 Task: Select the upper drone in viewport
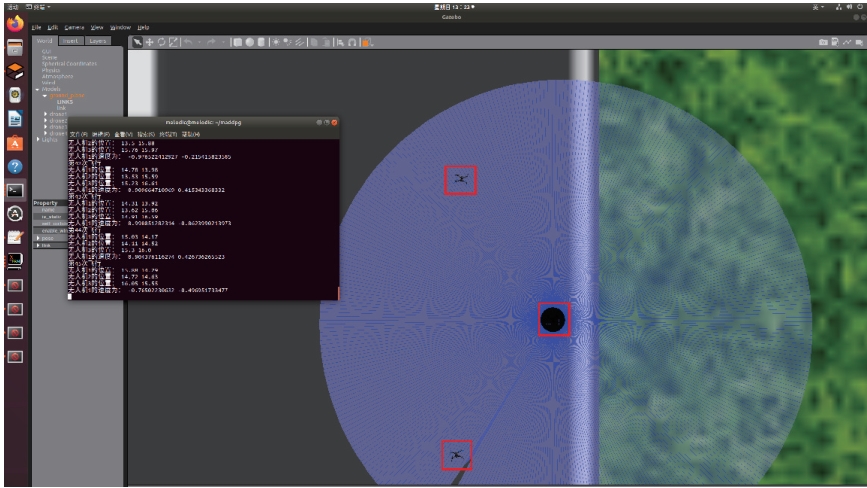click(x=460, y=179)
